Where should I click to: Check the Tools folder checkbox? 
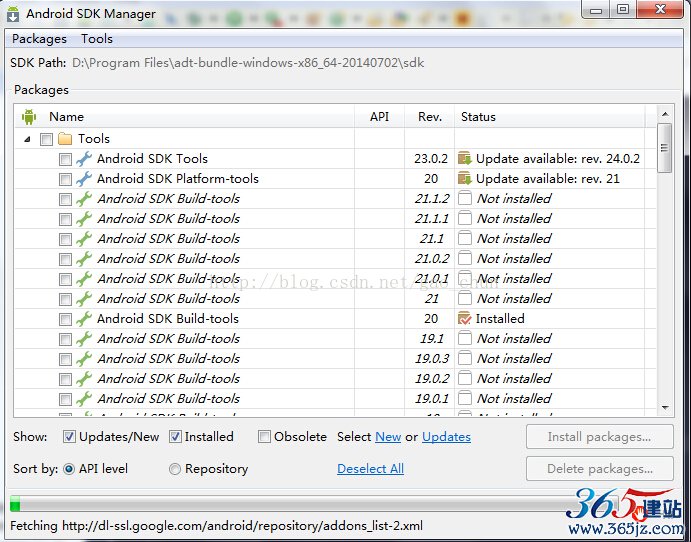(46, 140)
